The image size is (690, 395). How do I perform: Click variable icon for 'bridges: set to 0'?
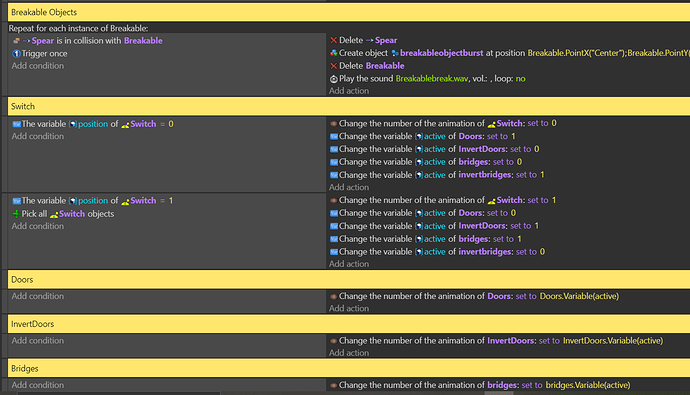point(334,162)
